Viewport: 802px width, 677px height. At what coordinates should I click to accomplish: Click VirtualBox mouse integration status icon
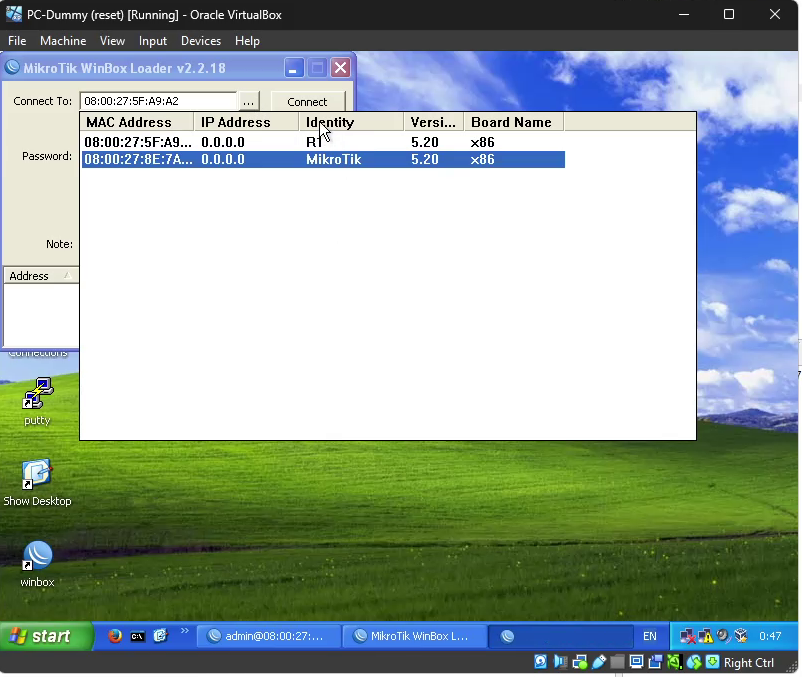(x=694, y=662)
